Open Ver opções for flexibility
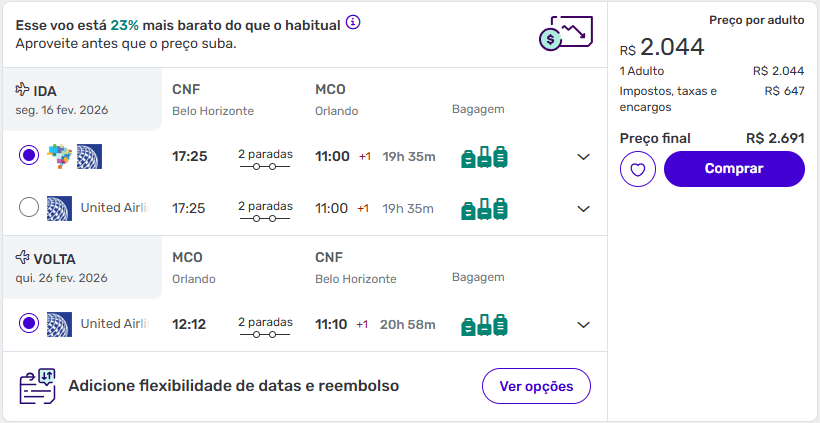 537,386
